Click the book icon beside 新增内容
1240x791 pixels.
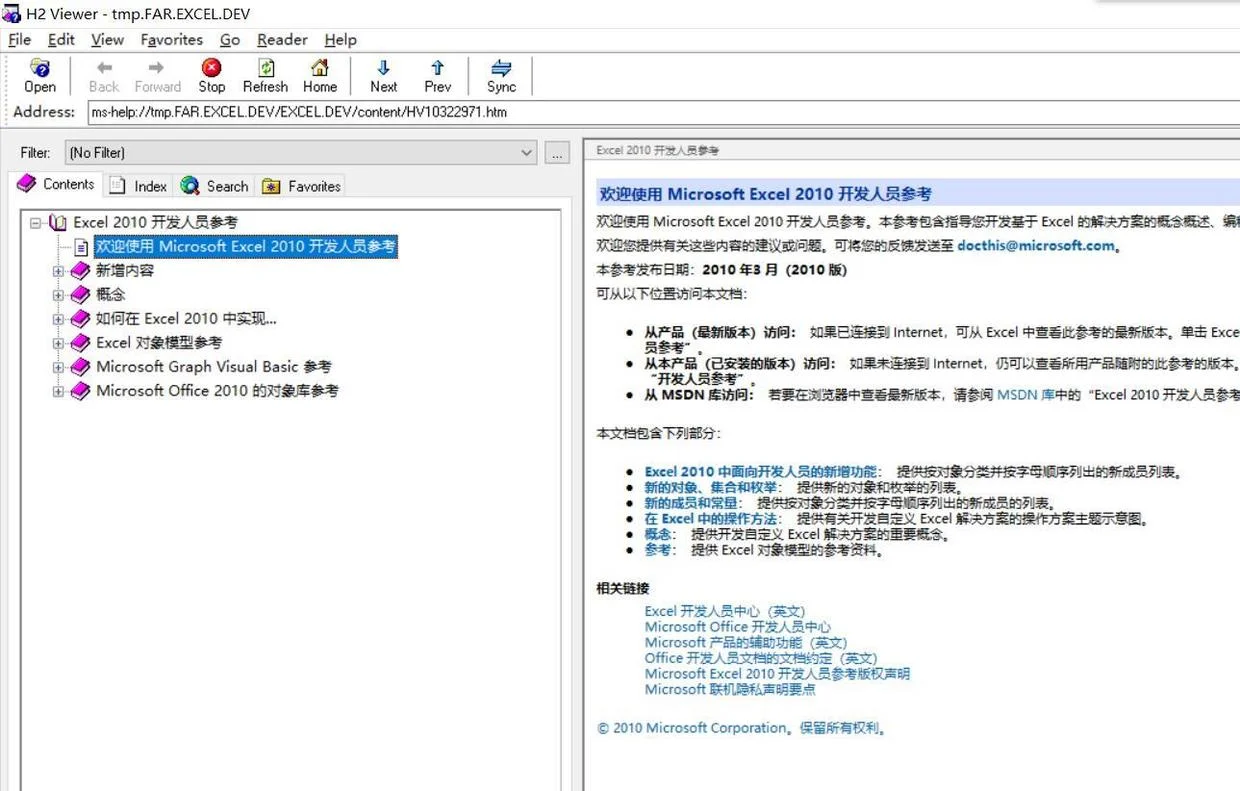click(81, 271)
